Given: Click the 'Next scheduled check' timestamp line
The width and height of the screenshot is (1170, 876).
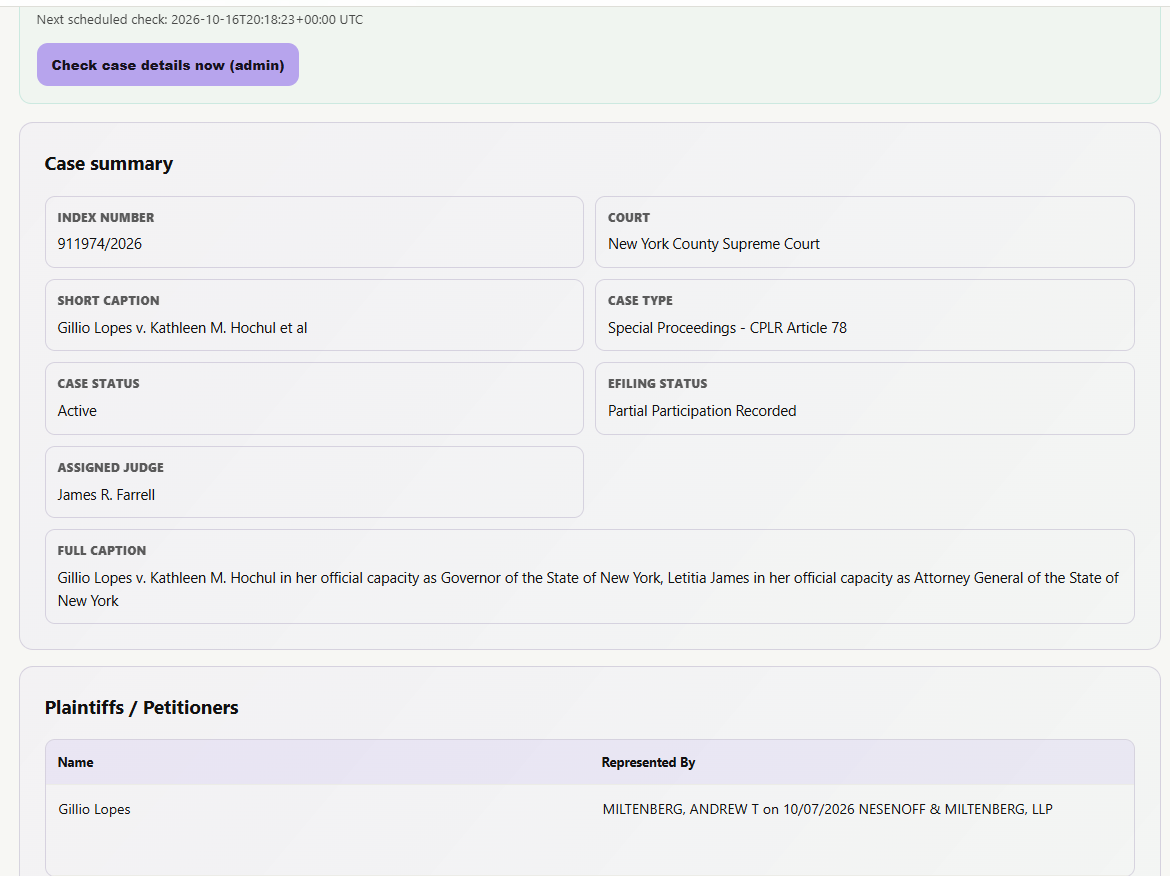Looking at the screenshot, I should point(200,19).
